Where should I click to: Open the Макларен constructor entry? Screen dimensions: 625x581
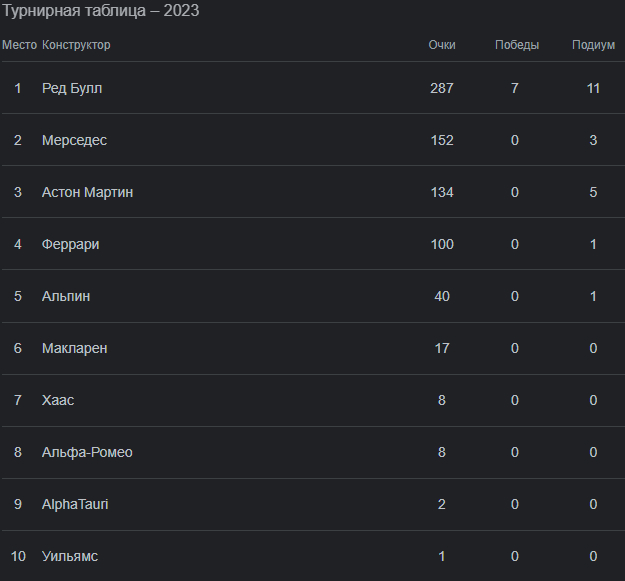(74, 348)
